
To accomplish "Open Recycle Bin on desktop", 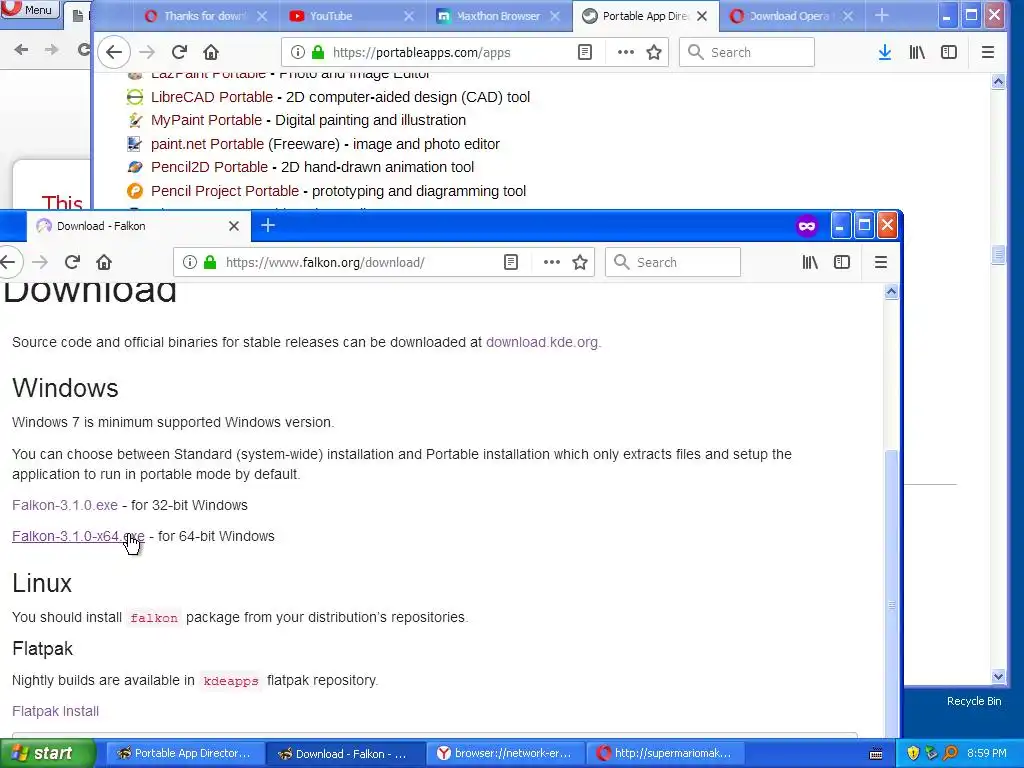I will point(974,701).
